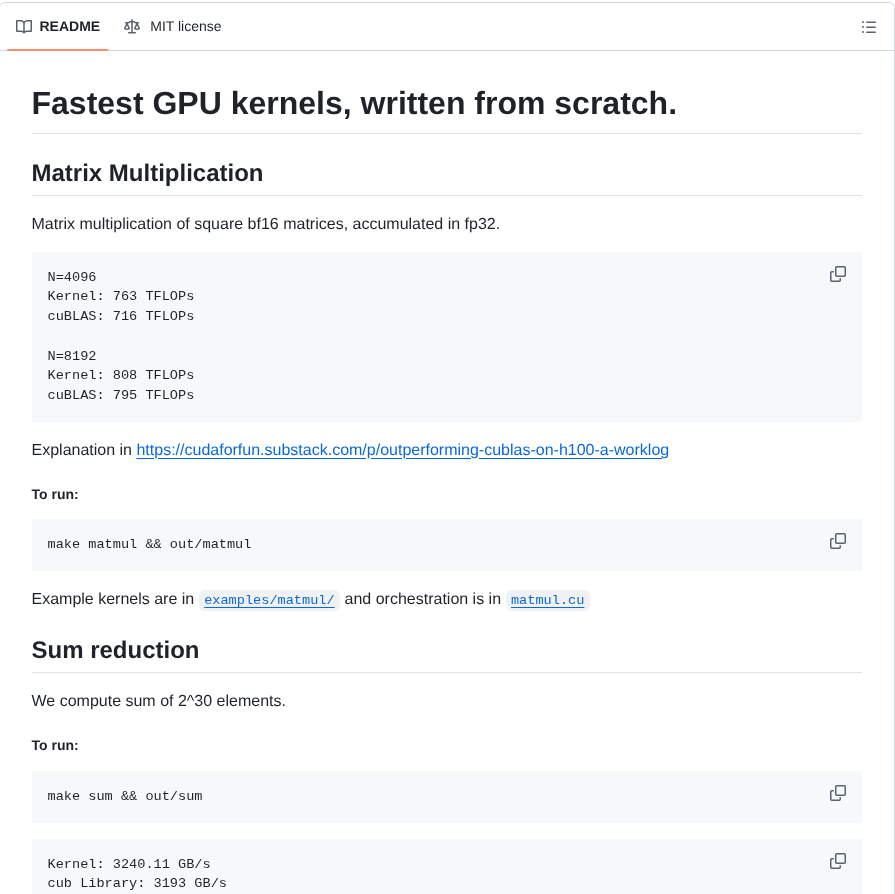Click the 'cuBLAS: 716 TFLOPs' line
895x894 pixels.
(x=120, y=316)
